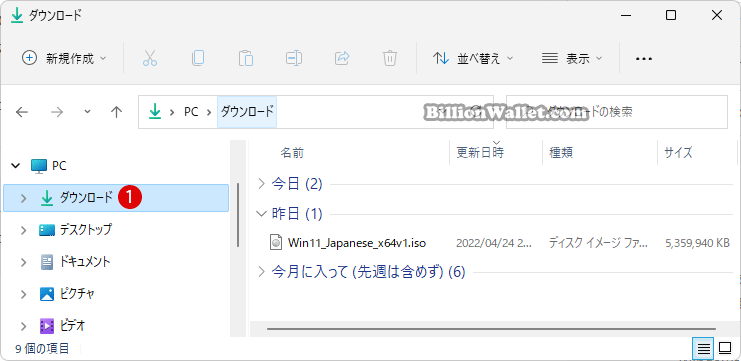Switch to large icons view toggle

pyautogui.click(x=724, y=349)
